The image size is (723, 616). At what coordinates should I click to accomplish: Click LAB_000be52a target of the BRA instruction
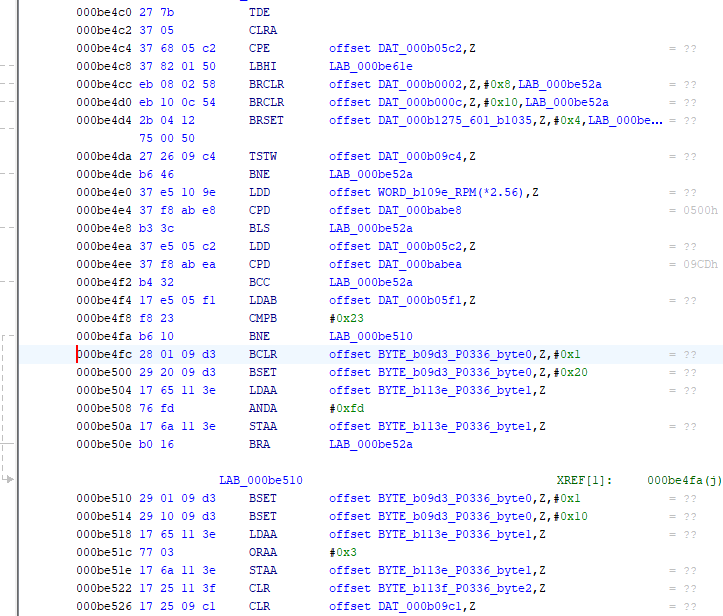(369, 444)
